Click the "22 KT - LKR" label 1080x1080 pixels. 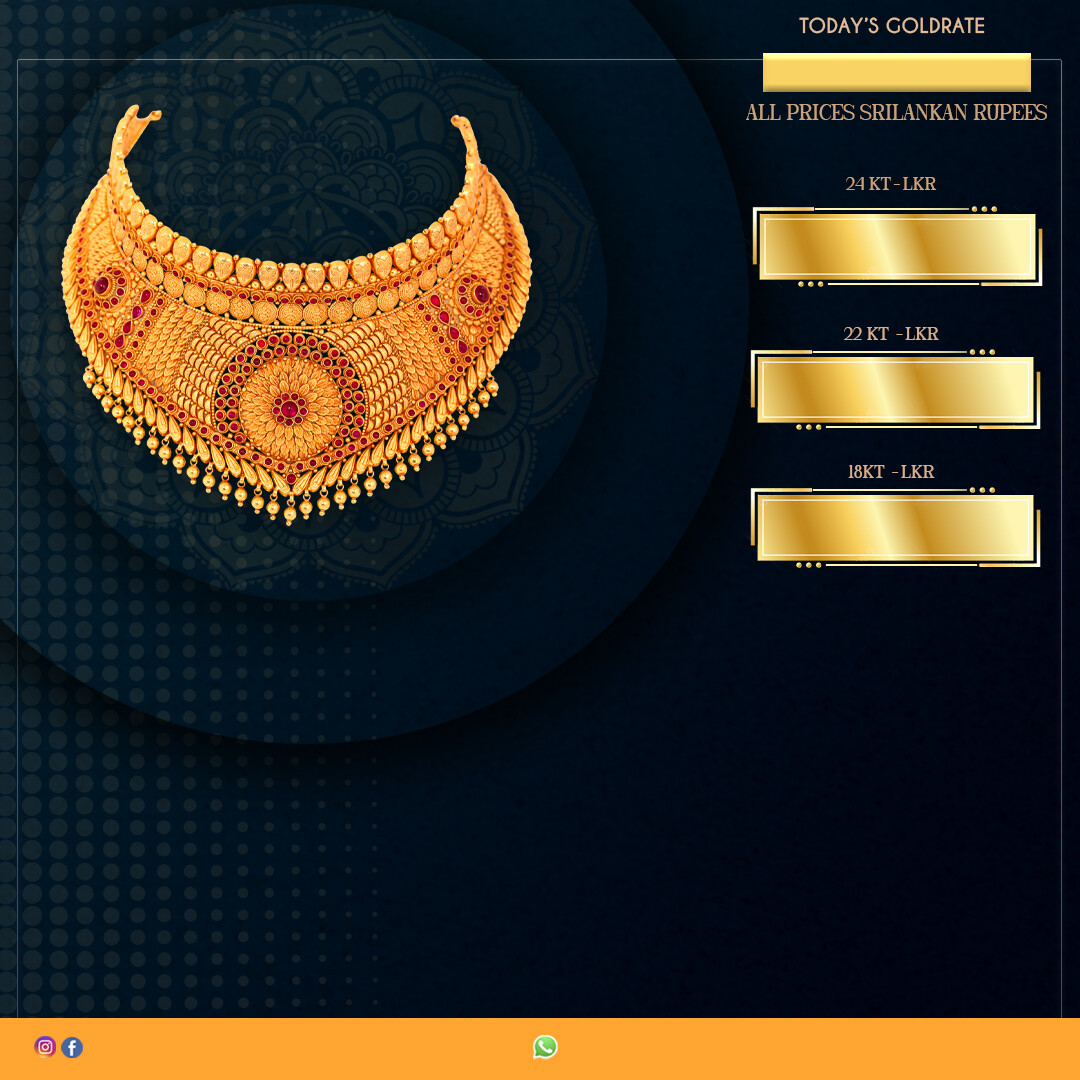tap(891, 334)
